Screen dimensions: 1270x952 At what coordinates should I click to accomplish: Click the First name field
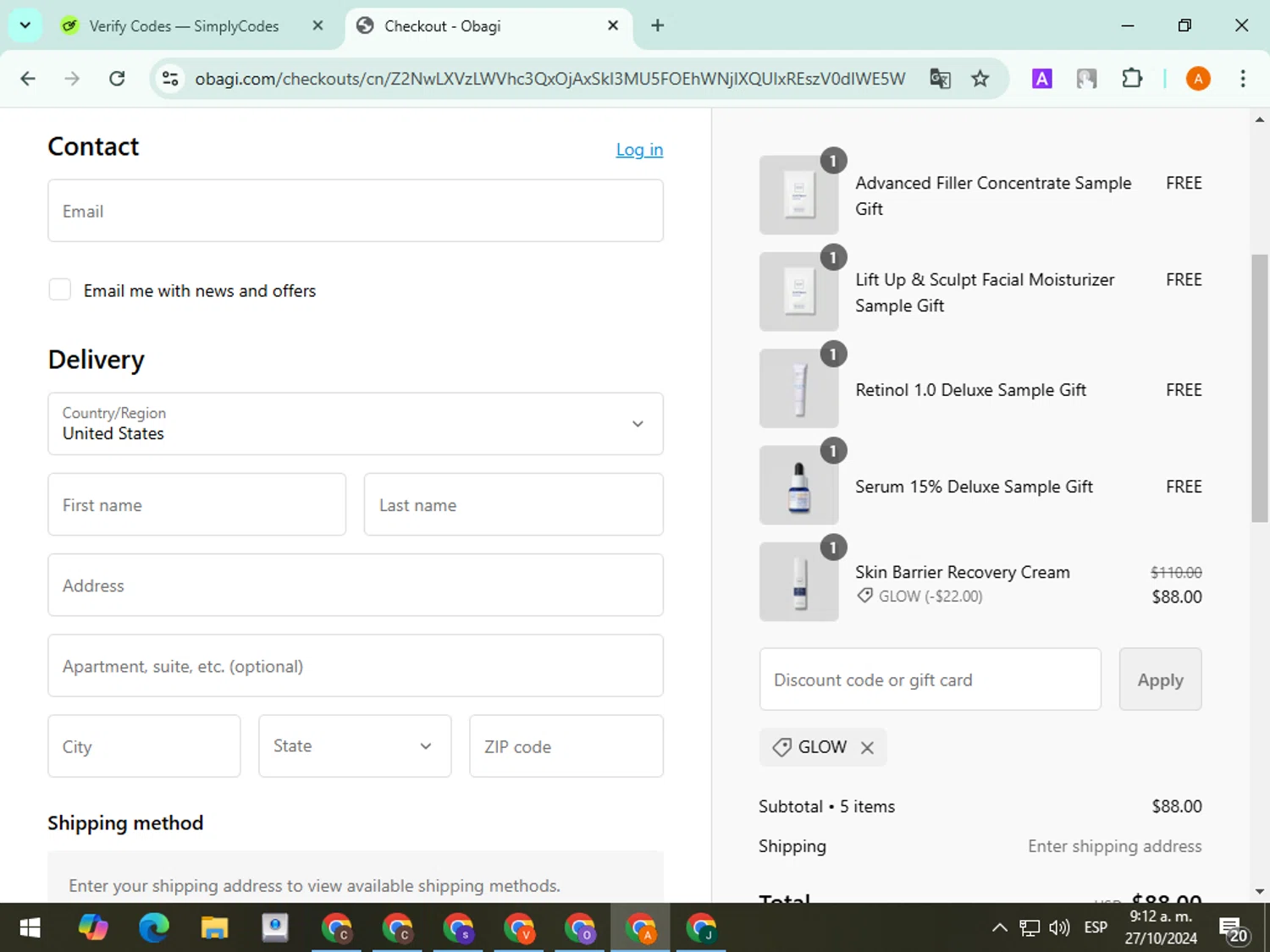(197, 504)
